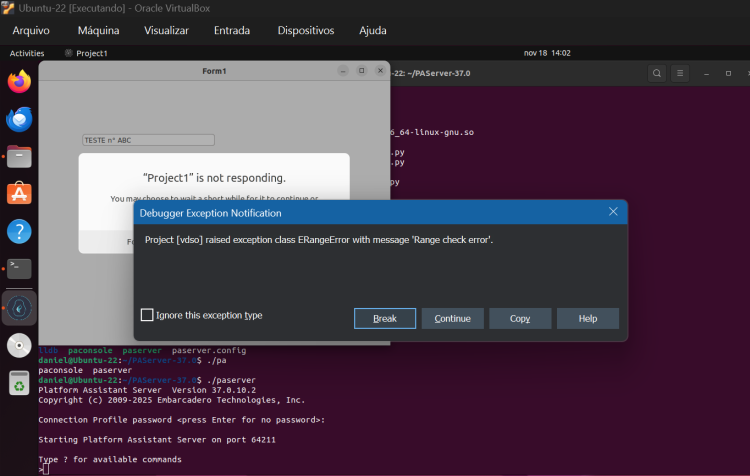Minimize the terminal window
Screen dimensions: 750x476
pyautogui.click(x=706, y=74)
